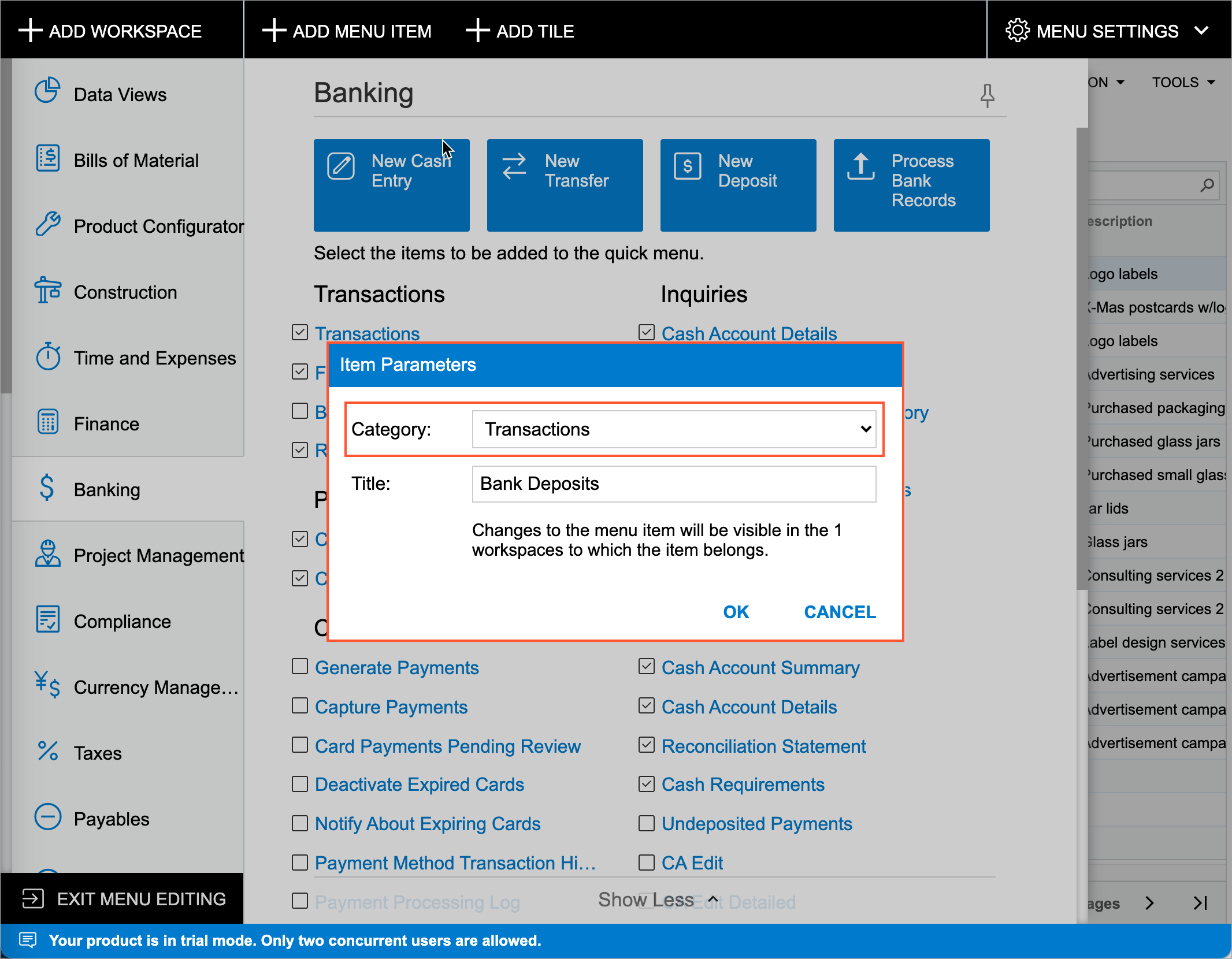Uncheck the Cash Account Summary checkbox
This screenshot has width=1232, height=959.
pyautogui.click(x=647, y=667)
